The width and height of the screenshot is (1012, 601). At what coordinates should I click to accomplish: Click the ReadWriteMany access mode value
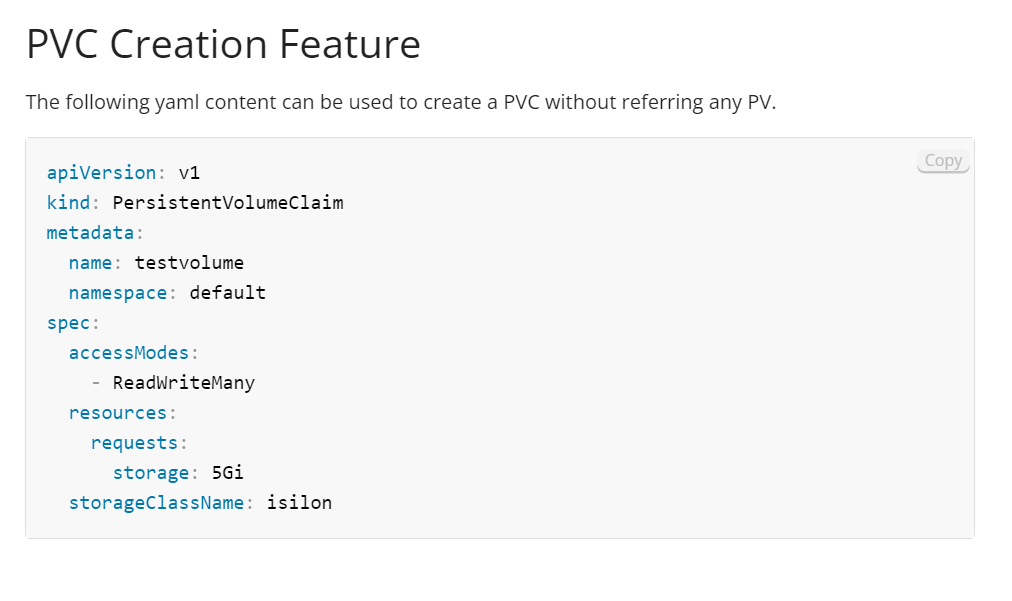(183, 382)
